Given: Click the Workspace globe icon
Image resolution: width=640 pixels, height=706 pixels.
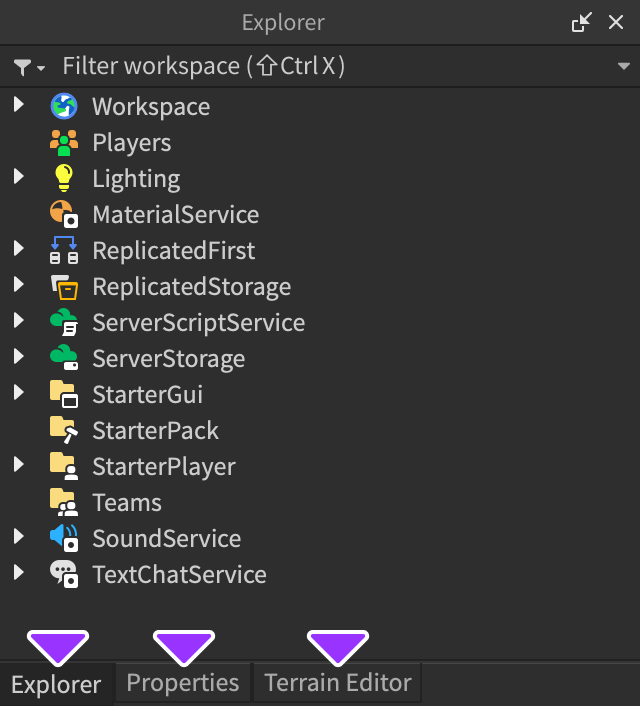Looking at the screenshot, I should [64, 107].
